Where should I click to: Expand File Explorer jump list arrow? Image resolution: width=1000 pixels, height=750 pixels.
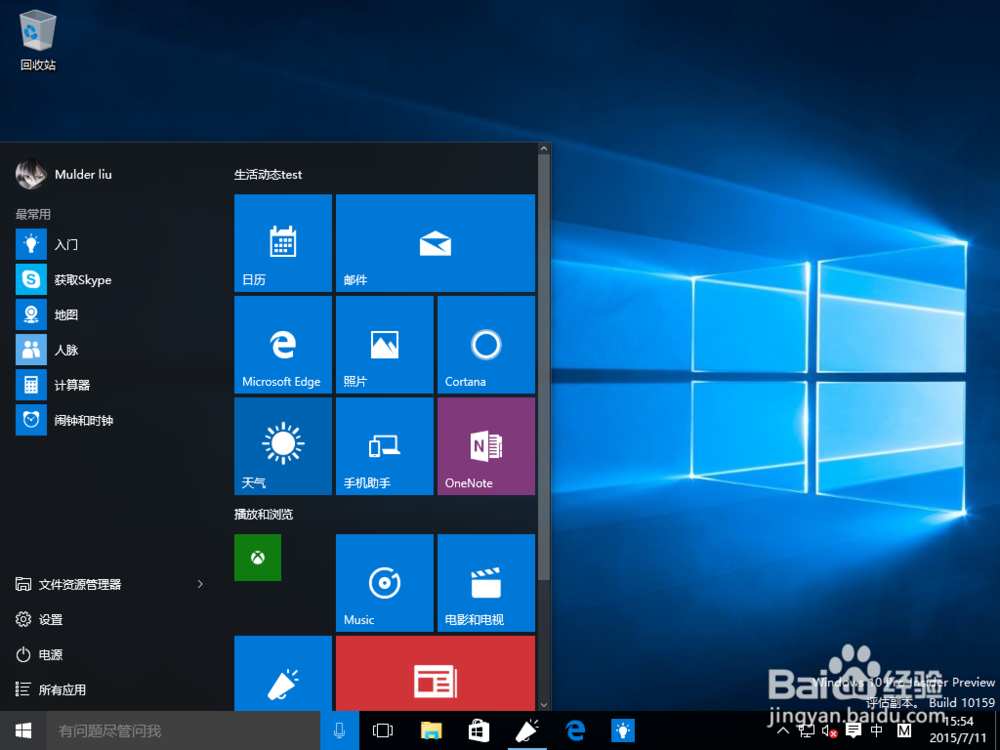pos(200,584)
